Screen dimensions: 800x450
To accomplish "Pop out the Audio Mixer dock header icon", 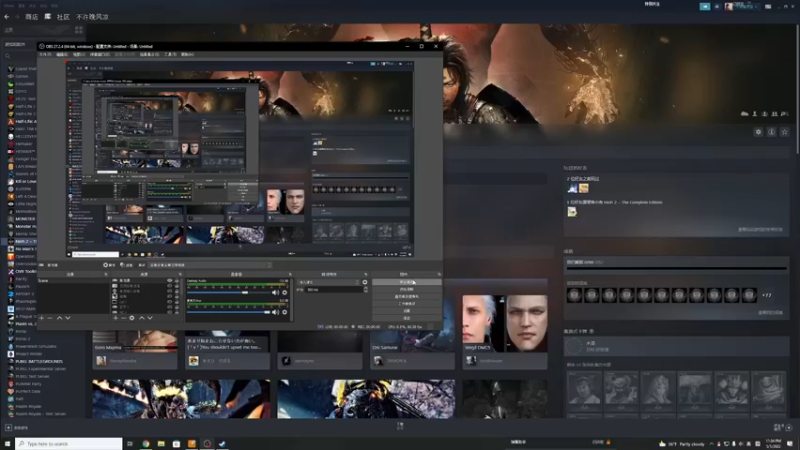I will pos(290,274).
